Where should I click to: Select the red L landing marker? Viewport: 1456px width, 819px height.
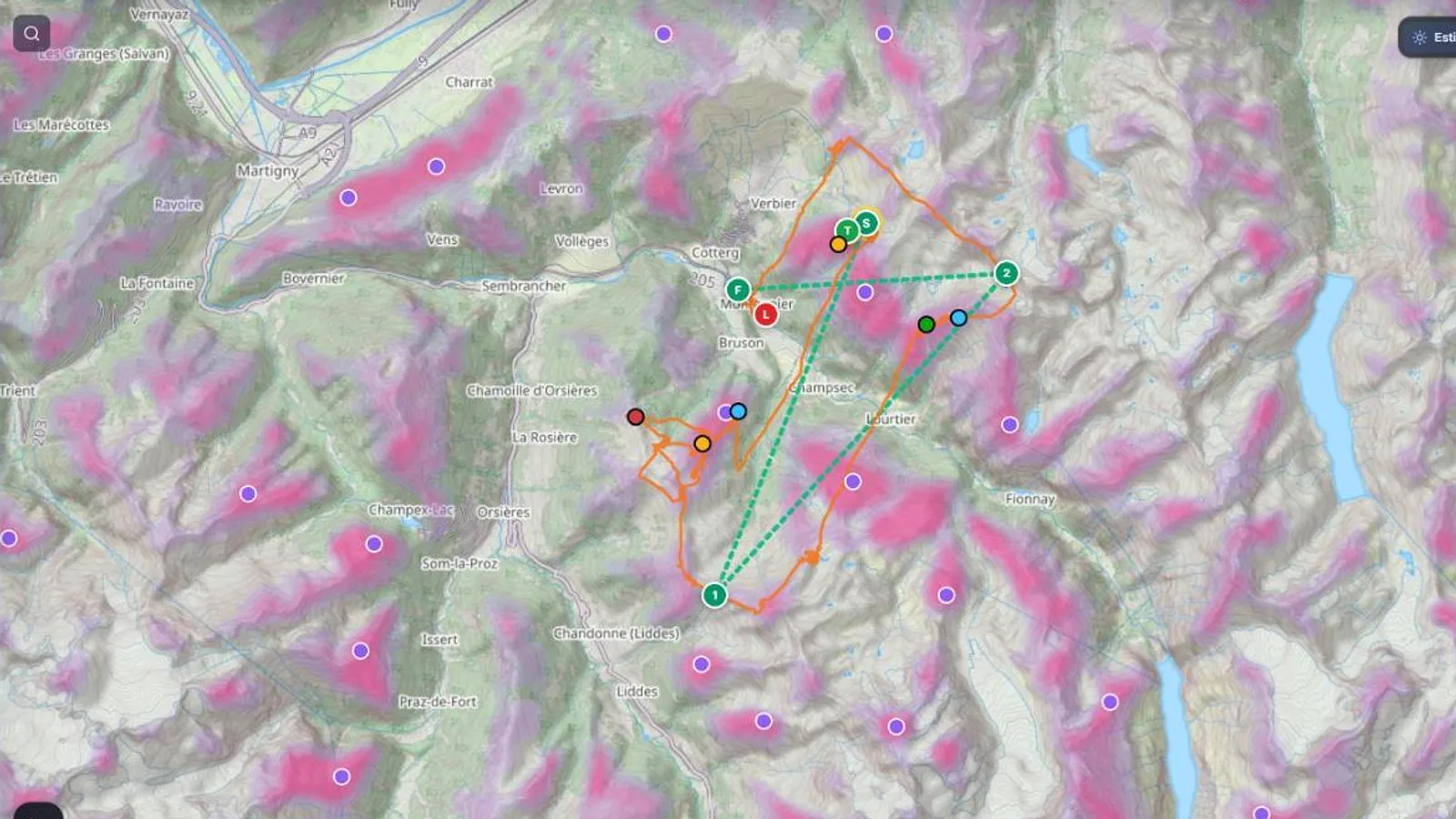pyautogui.click(x=766, y=315)
